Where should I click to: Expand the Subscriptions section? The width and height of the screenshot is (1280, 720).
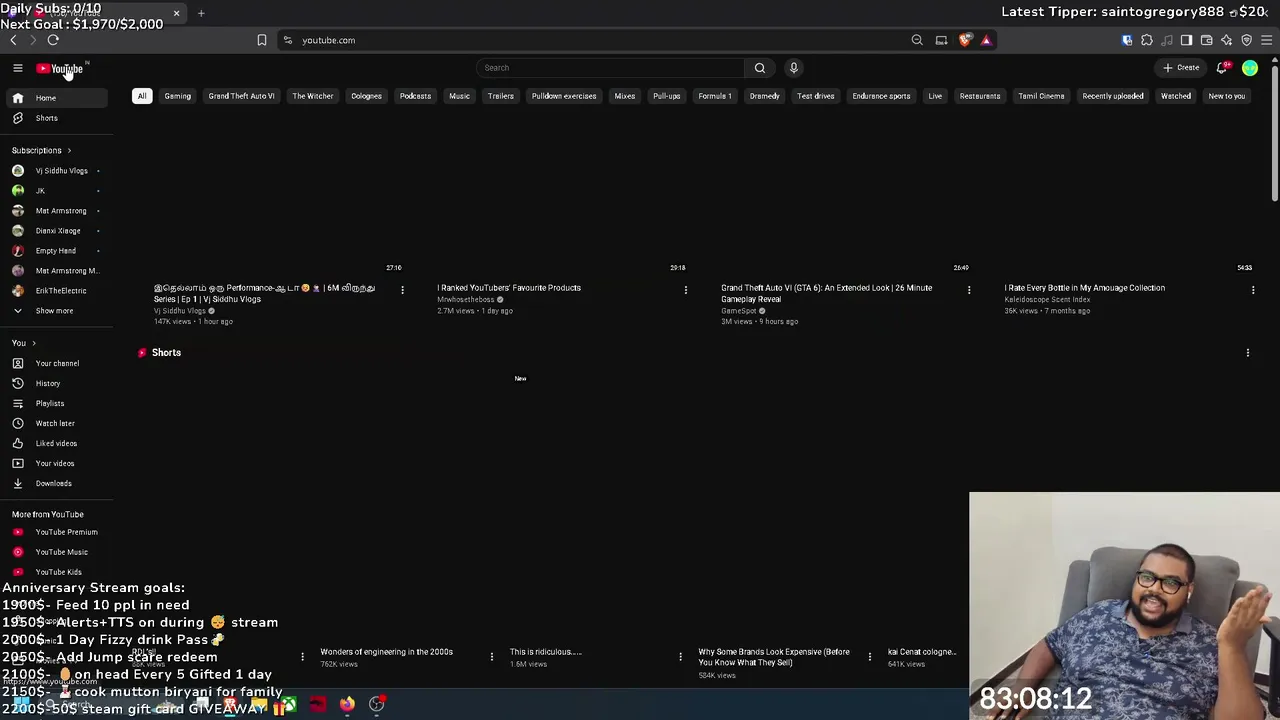pyautogui.click(x=42, y=150)
